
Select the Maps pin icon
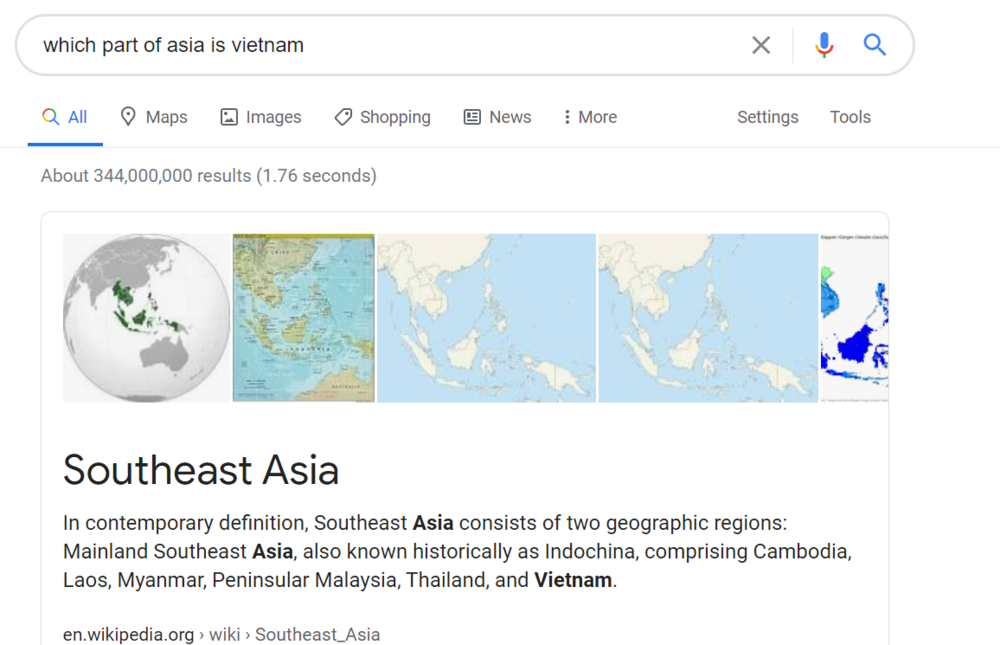[128, 117]
